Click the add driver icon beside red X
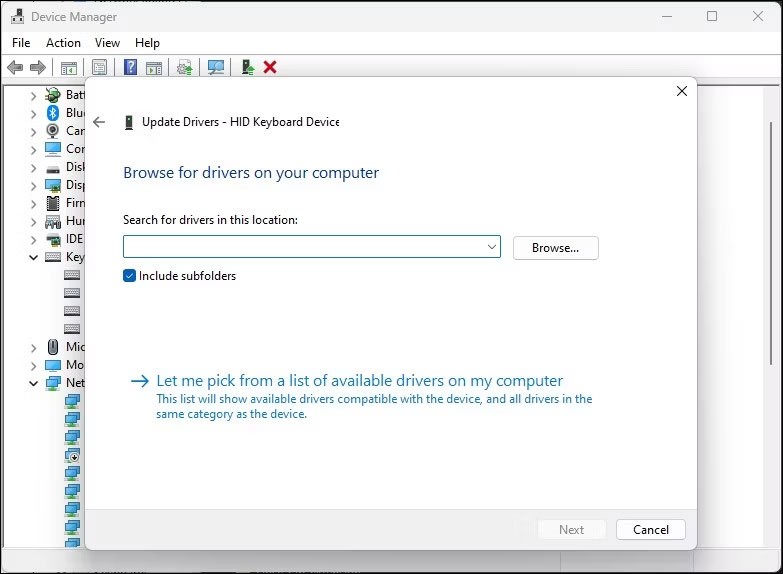The width and height of the screenshot is (783, 574). pos(247,67)
